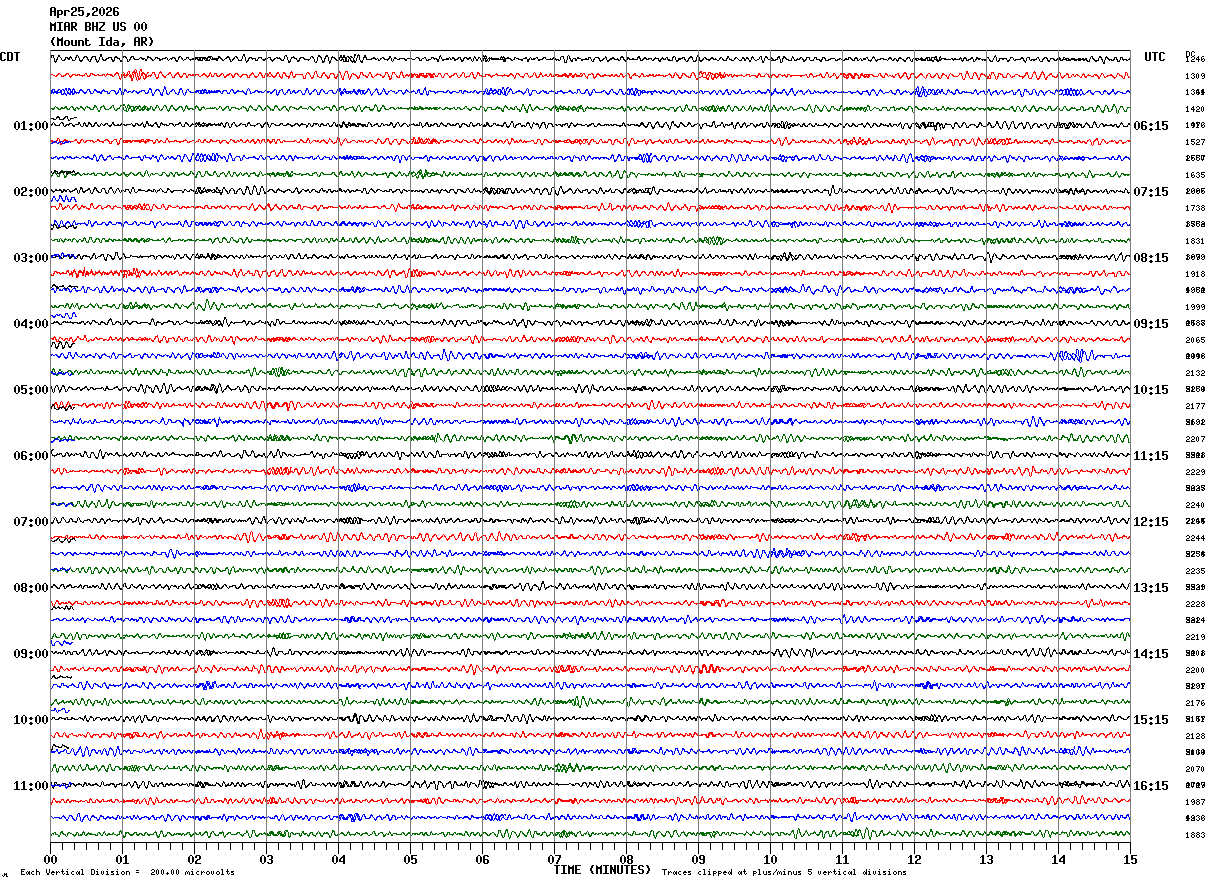Select the '05:00' CDT time label
Screen dimensions: 1210x886
coord(30,390)
